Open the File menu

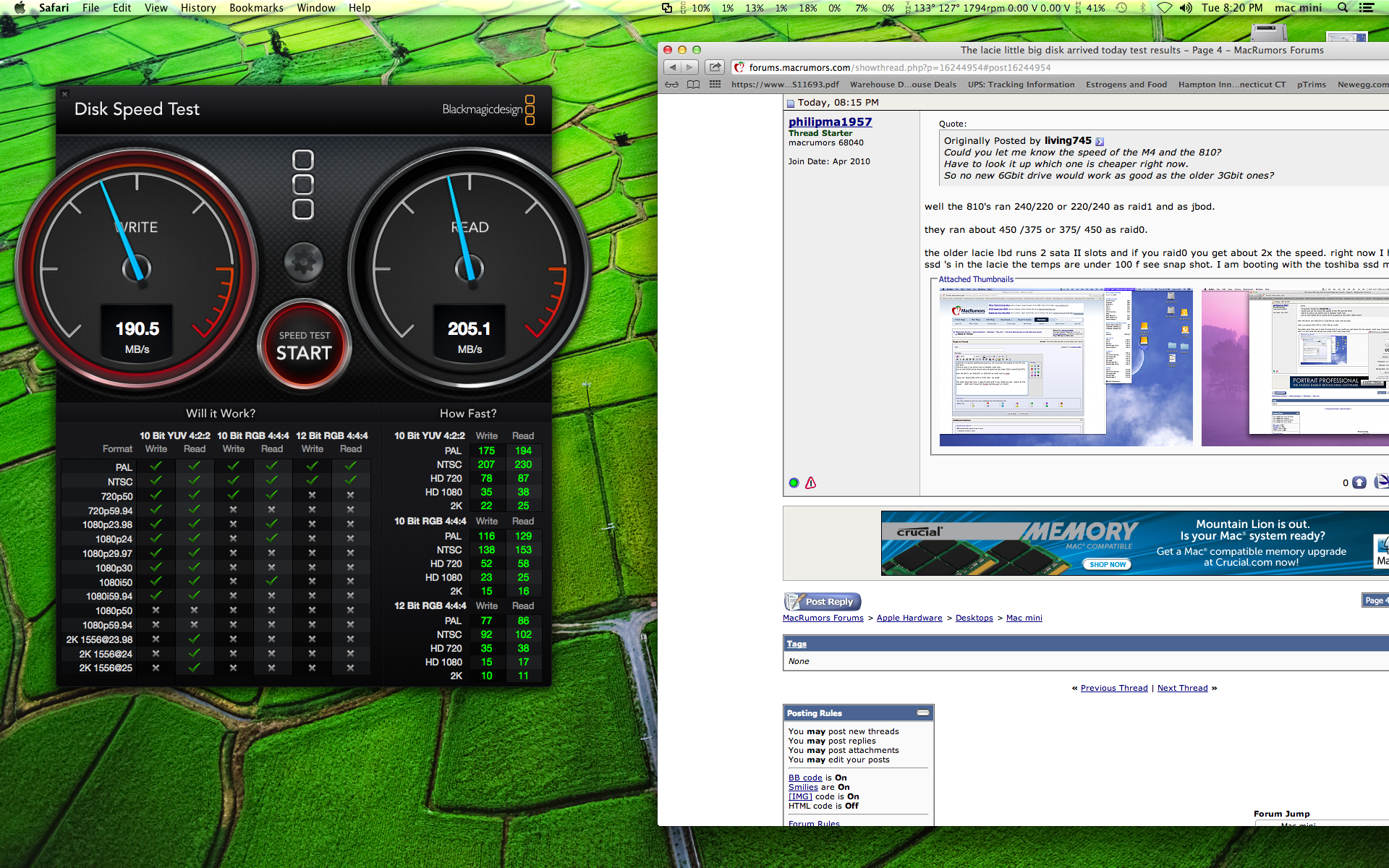click(90, 8)
